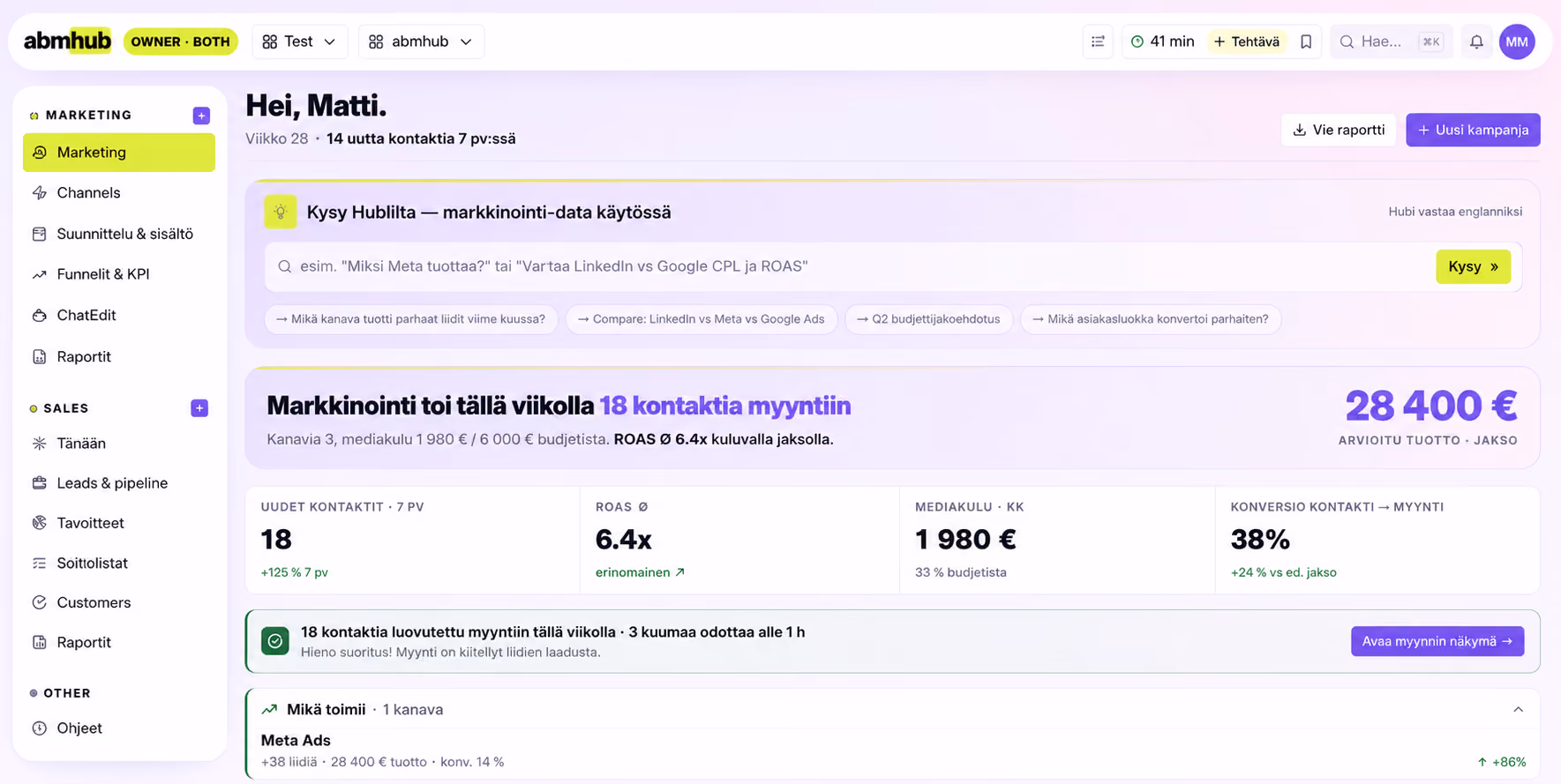Click the '28 400 €' estimated revenue figure
Image resolution: width=1561 pixels, height=784 pixels.
1431,406
